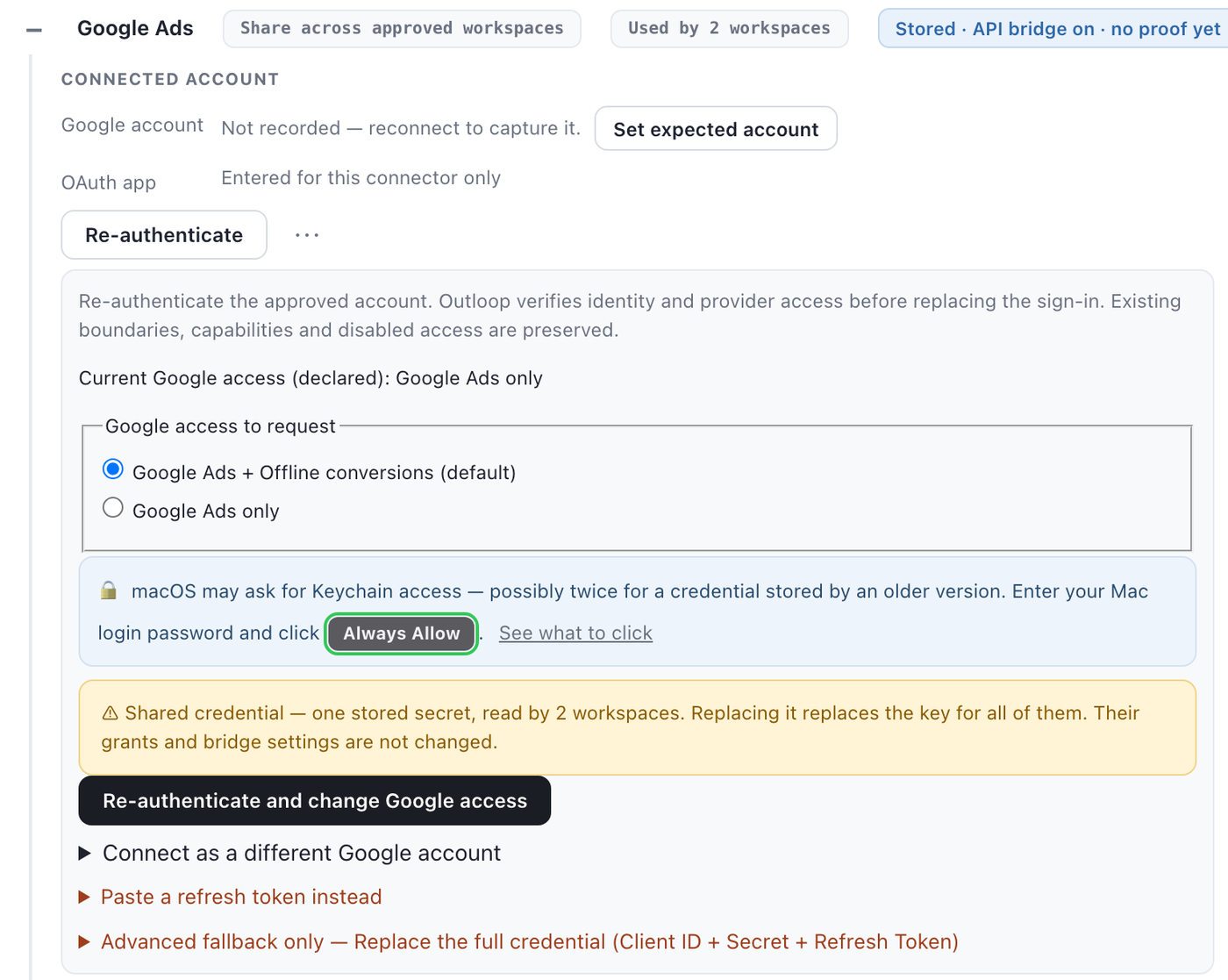Click the Always Allow button sample
1228x980 pixels.
click(401, 633)
